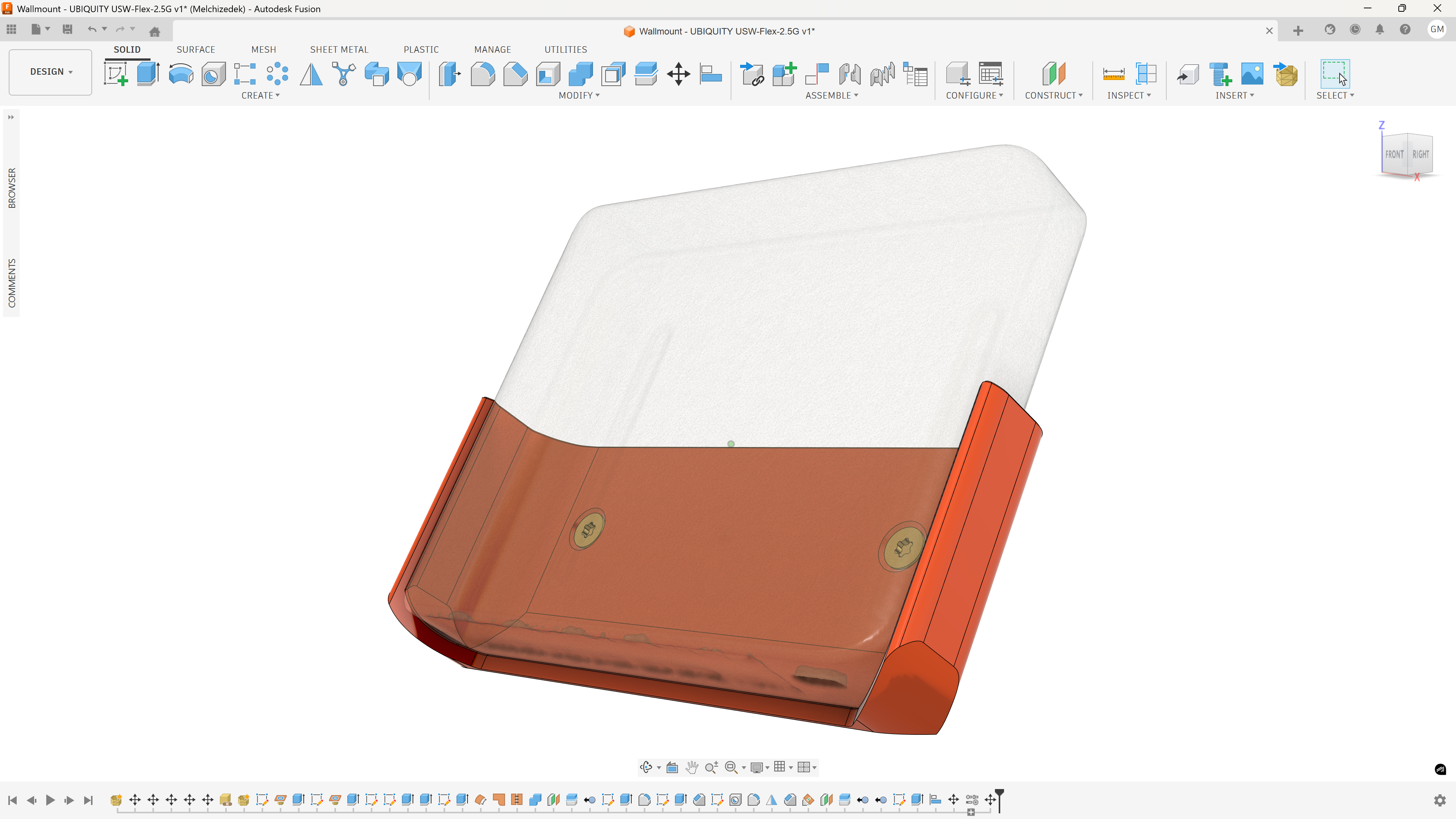Go to the Home tab icon
The width and height of the screenshot is (1456, 819).
154,31
